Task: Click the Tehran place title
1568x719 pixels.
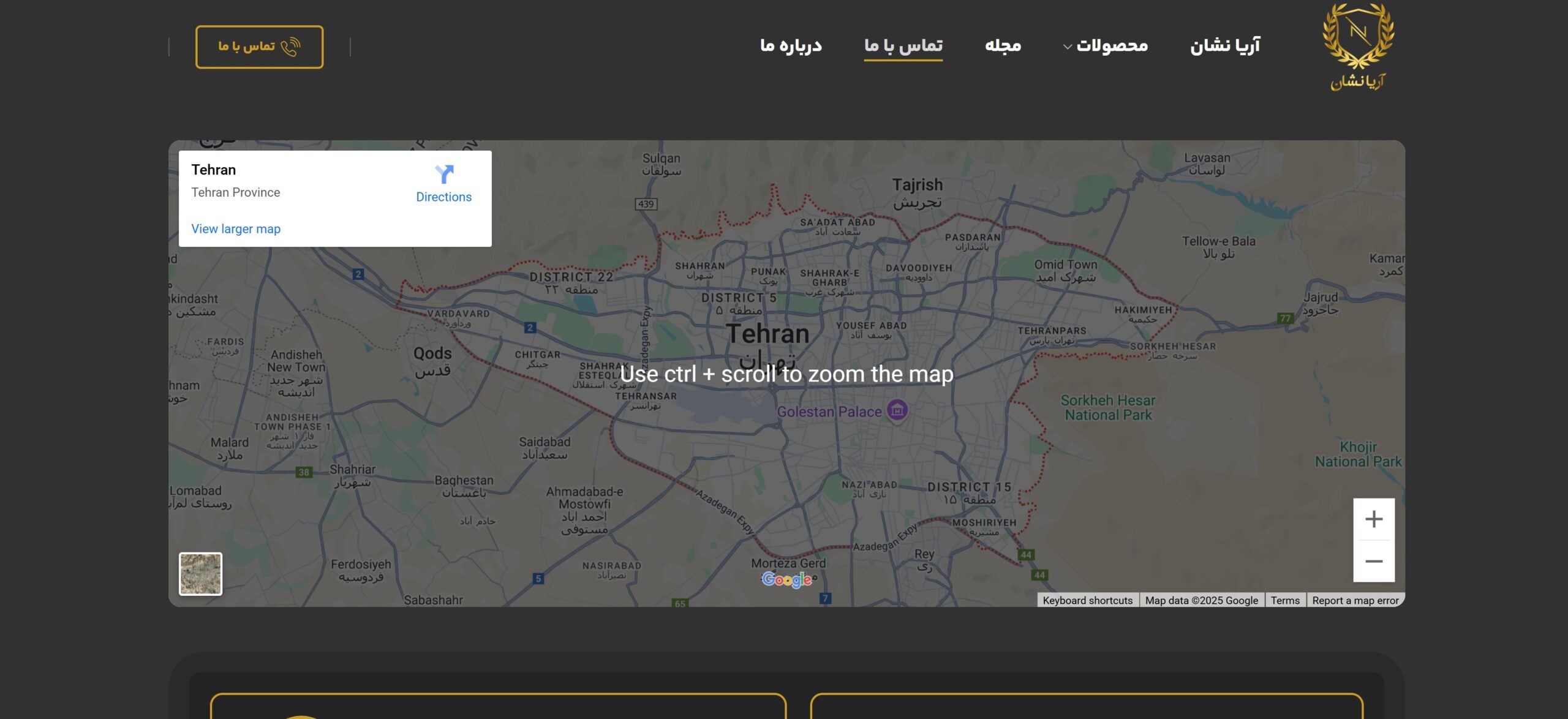Action: (x=213, y=170)
